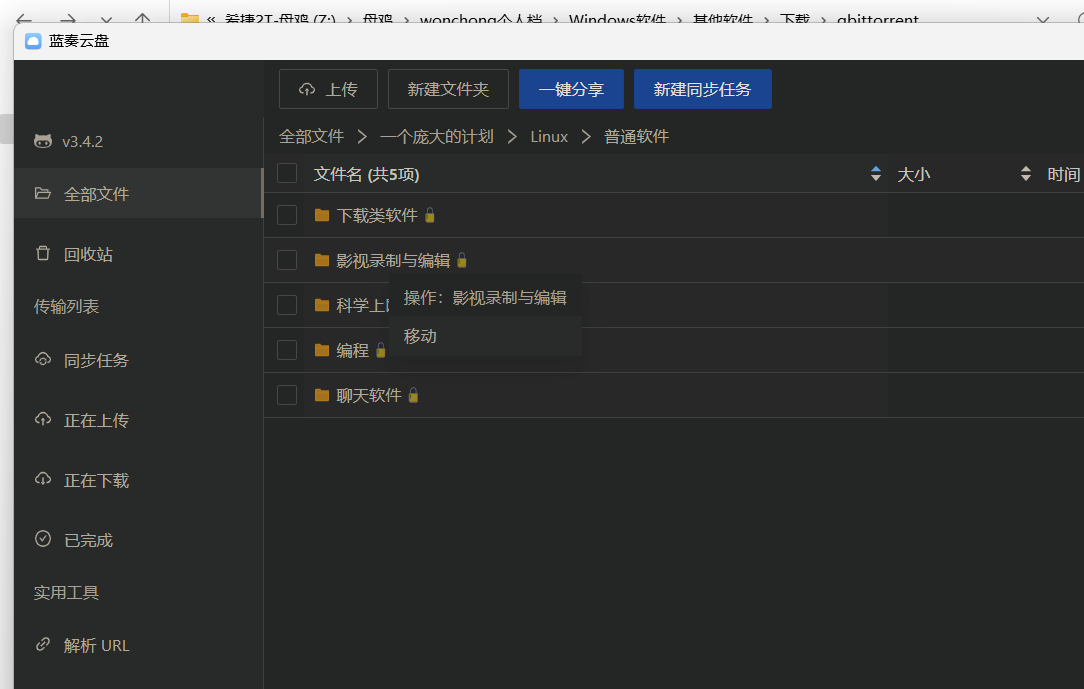The width and height of the screenshot is (1084, 689).
Task: Choose 移动 from the context menu
Action: (x=420, y=335)
